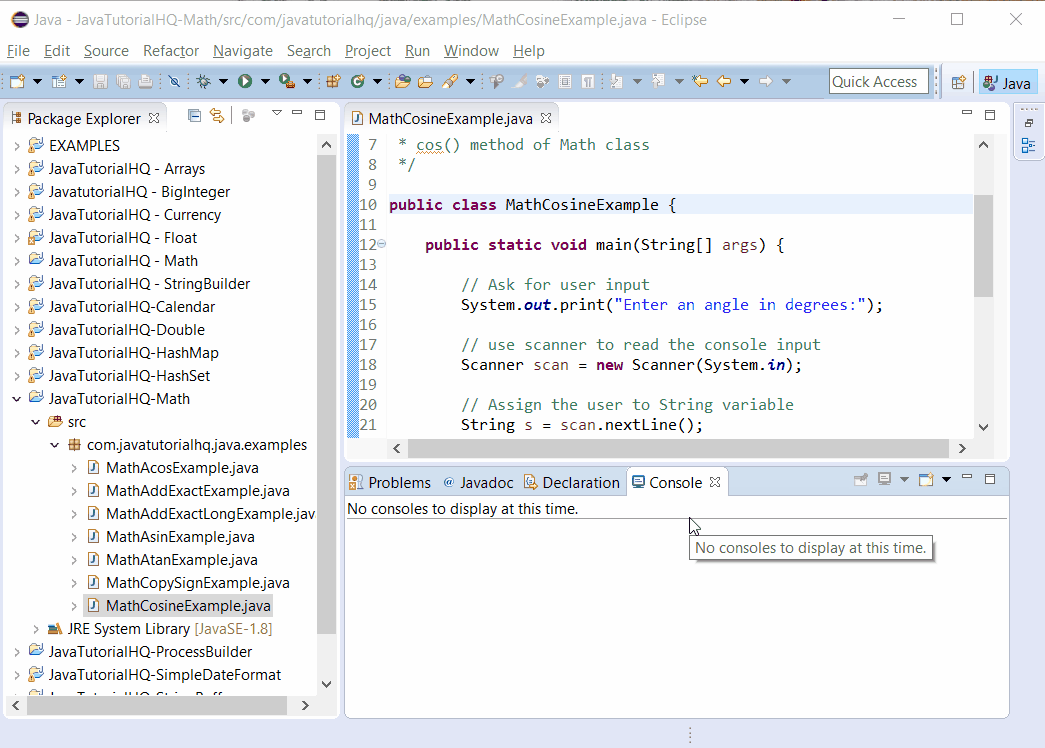Open the Refactor menu

(170, 51)
